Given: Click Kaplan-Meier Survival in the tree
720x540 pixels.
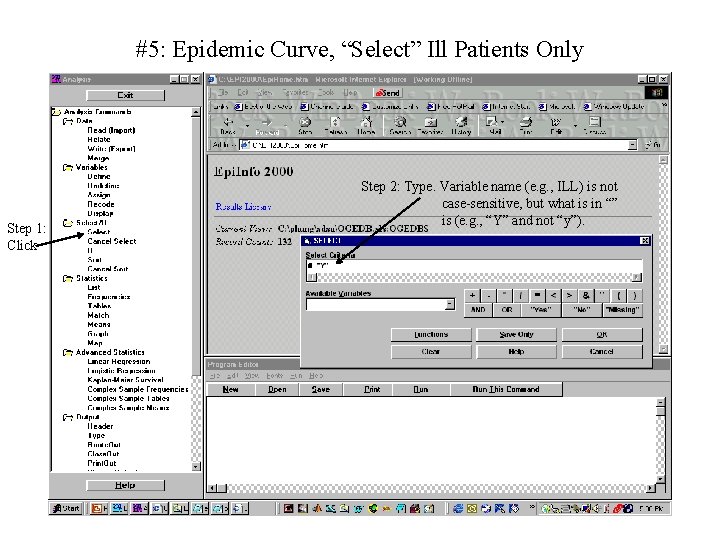Looking at the screenshot, I should pyautogui.click(x=125, y=380).
